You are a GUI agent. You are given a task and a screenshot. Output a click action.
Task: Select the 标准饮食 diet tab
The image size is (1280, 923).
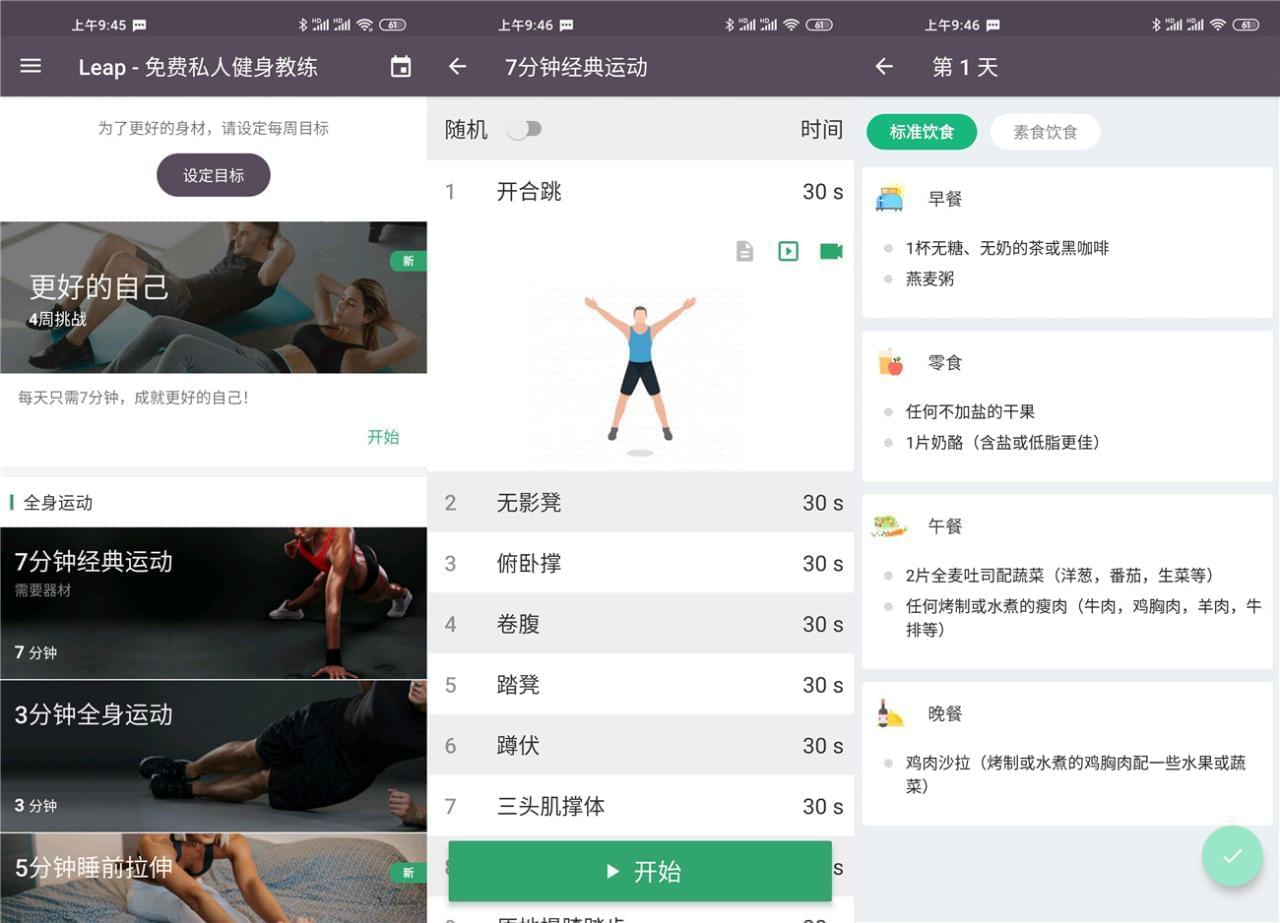coord(921,132)
